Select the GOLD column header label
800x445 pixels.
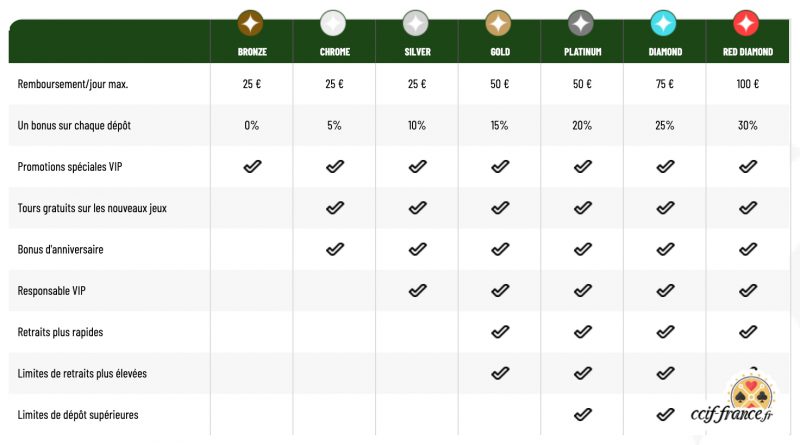(500, 52)
